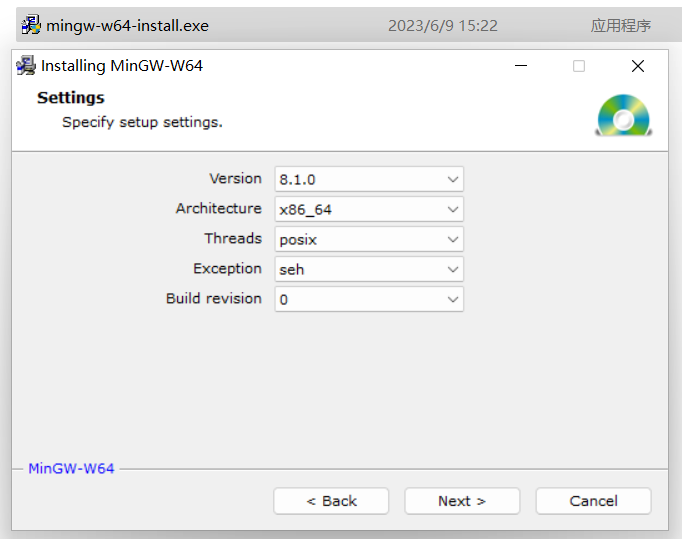Click the Architecture label
The width and height of the screenshot is (682, 539).
point(219,208)
